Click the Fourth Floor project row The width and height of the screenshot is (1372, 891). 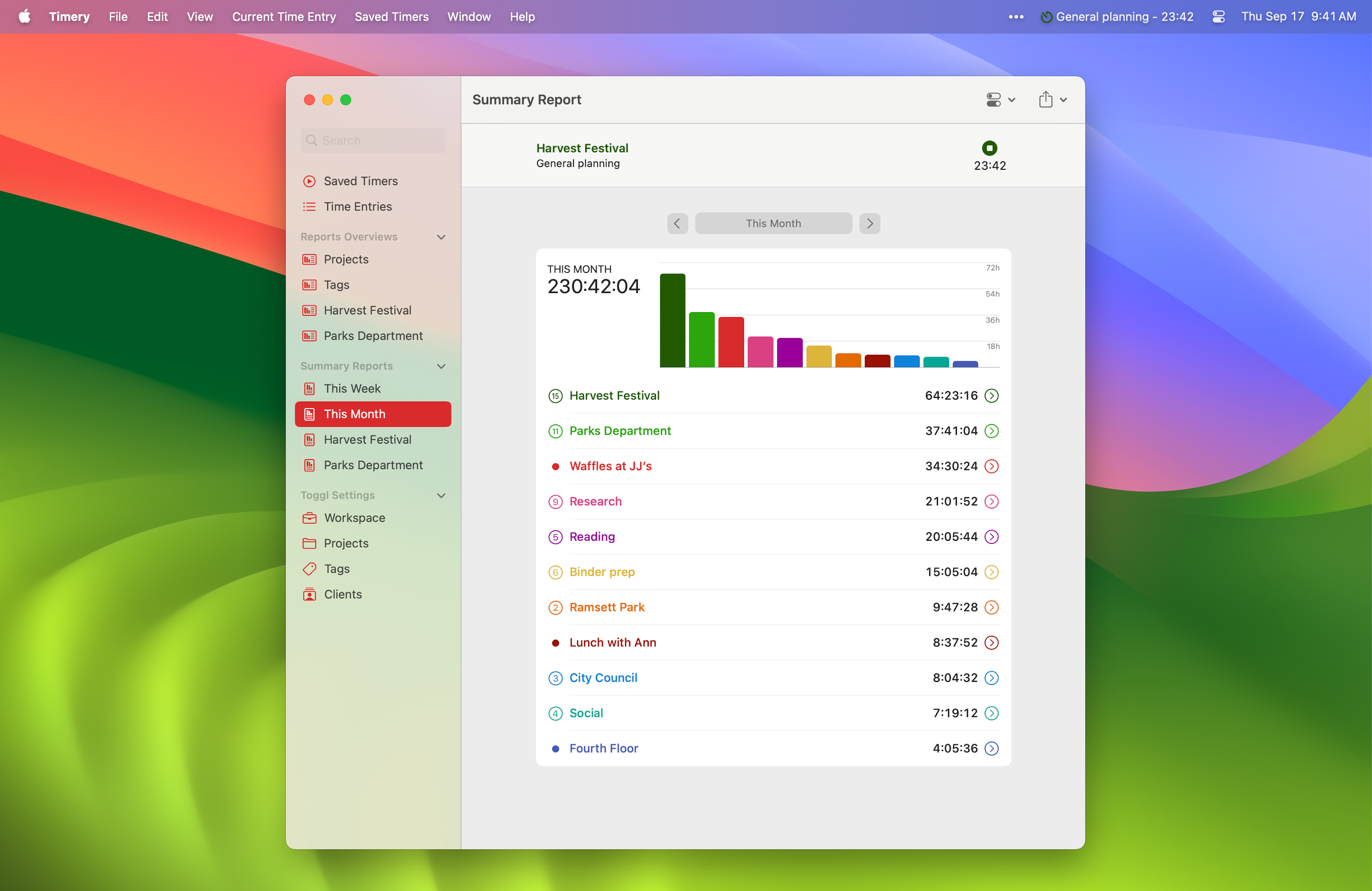tap(773, 748)
